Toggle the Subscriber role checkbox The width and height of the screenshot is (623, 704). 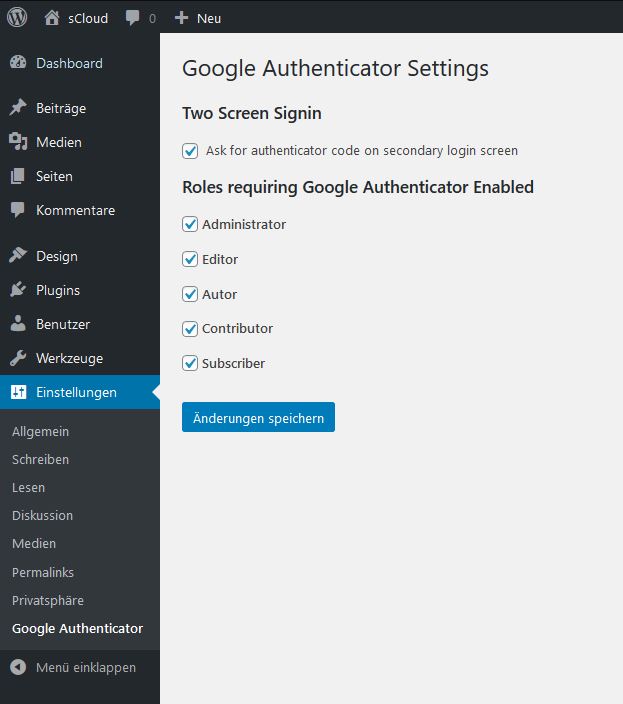(x=190, y=363)
